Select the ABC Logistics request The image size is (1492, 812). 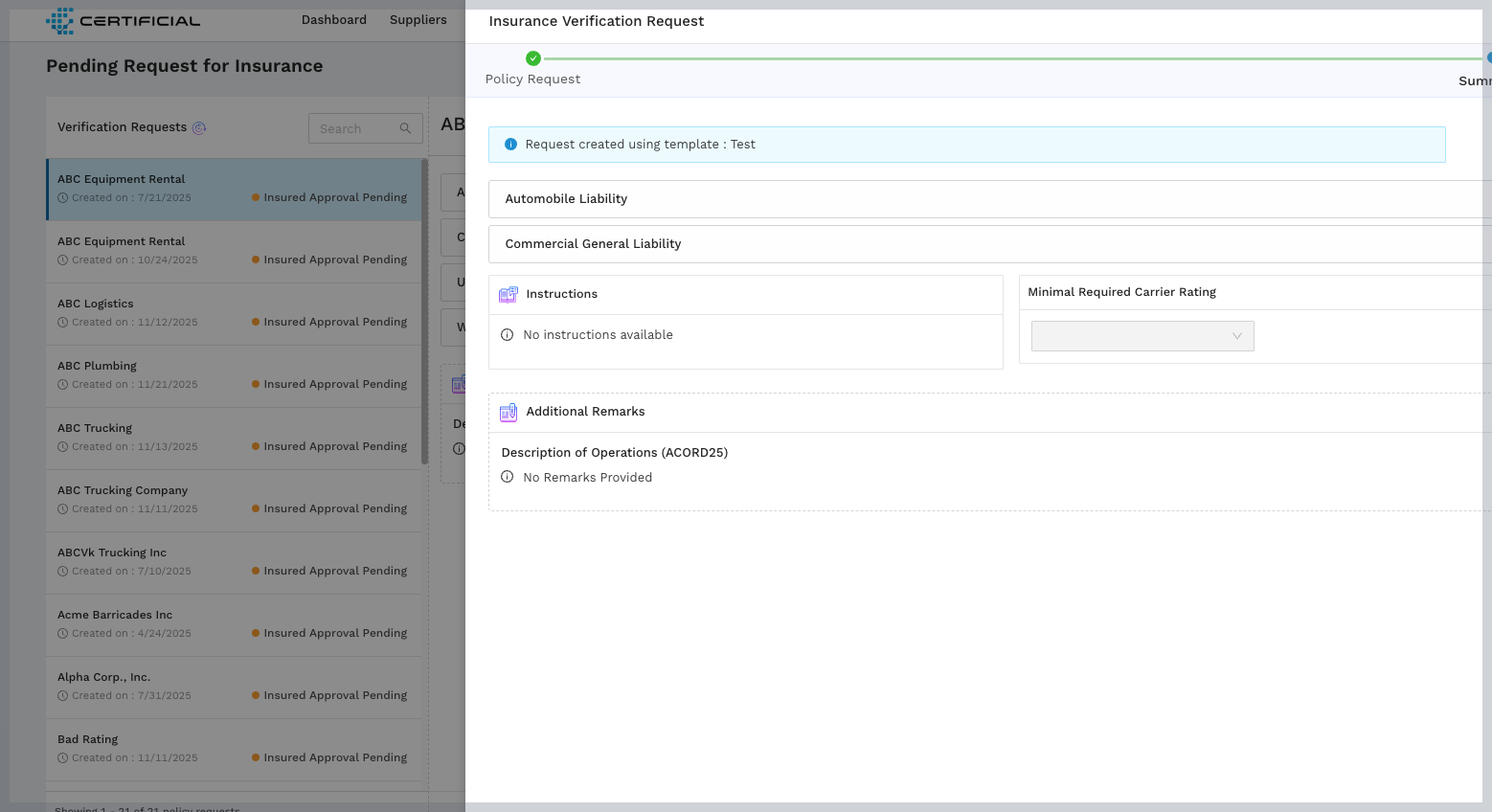pyautogui.click(x=235, y=314)
